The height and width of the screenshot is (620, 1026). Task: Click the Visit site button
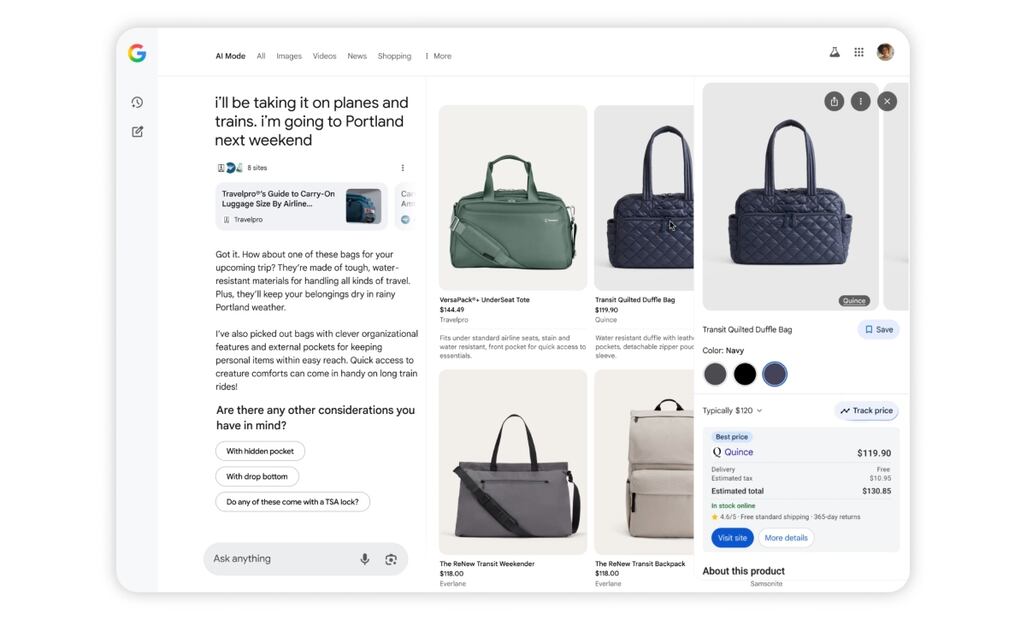click(x=732, y=538)
